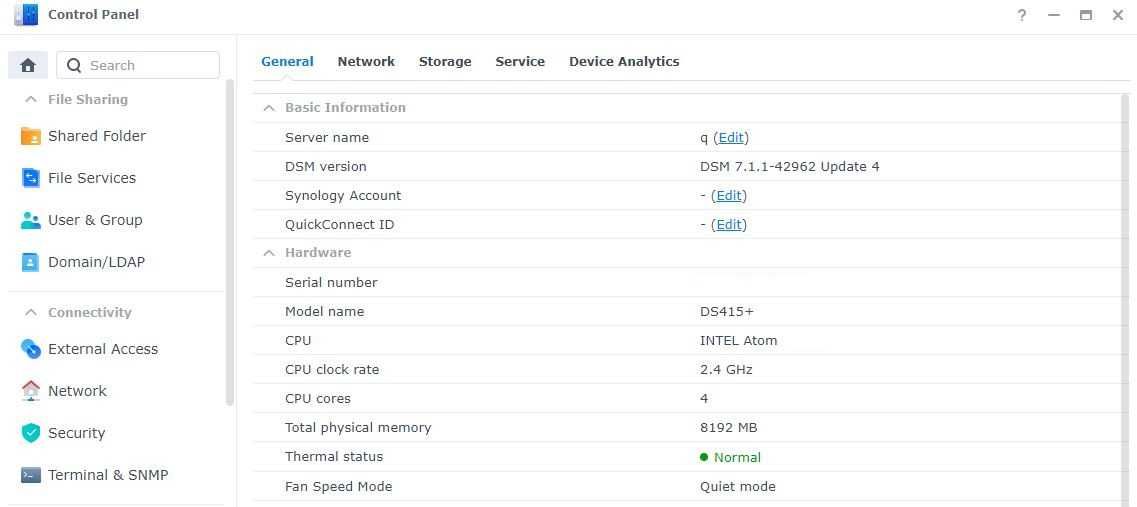Collapse the Basic Information group
This screenshot has height=507, width=1137.
269,107
